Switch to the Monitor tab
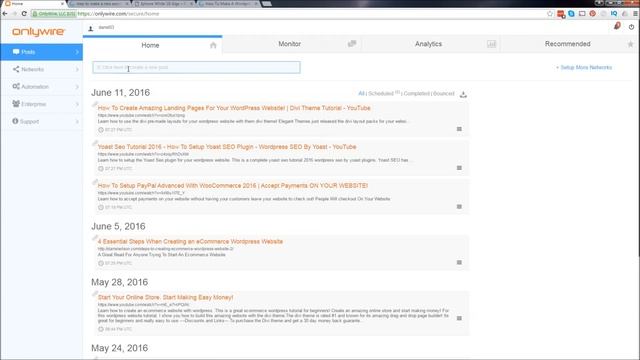This screenshot has height=360, width=640. (x=291, y=44)
